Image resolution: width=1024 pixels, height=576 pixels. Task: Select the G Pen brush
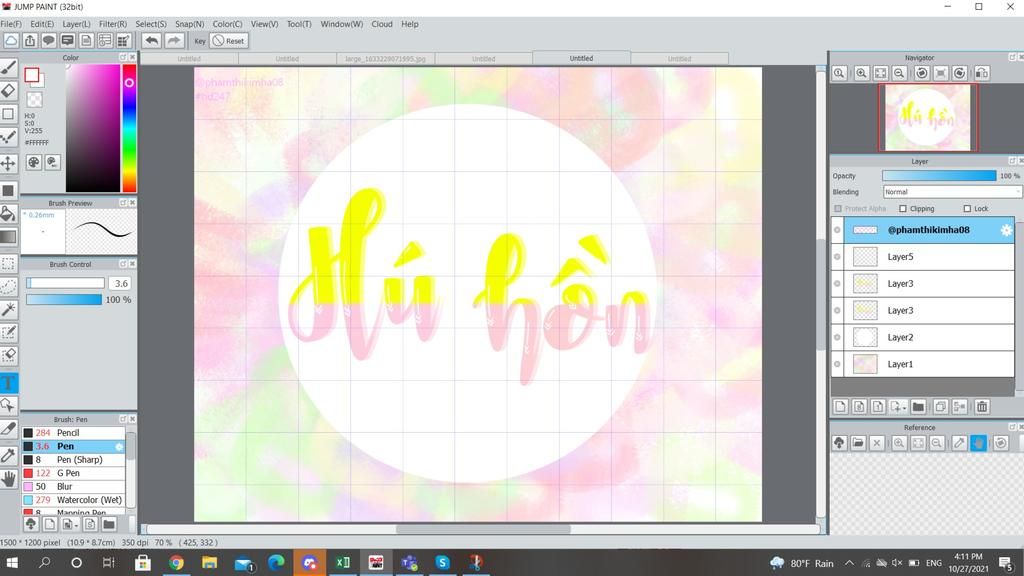73,473
